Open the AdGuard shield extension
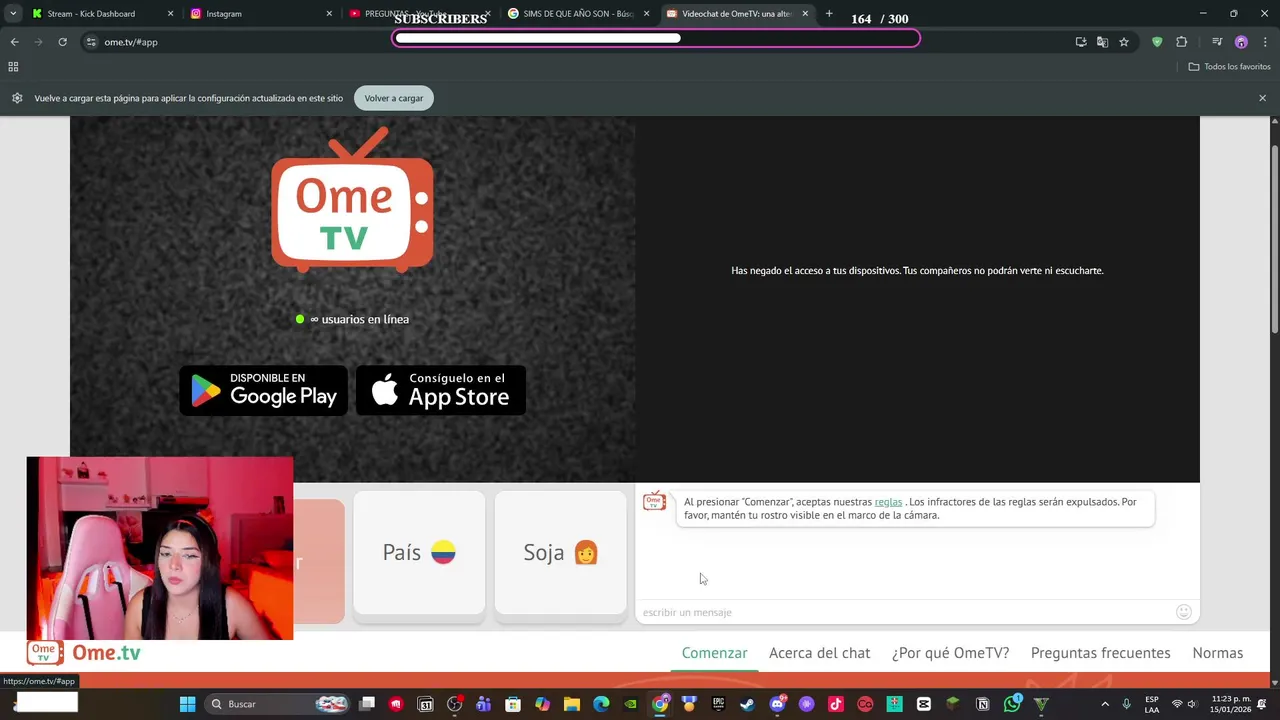The height and width of the screenshot is (720, 1280). coord(1157,42)
